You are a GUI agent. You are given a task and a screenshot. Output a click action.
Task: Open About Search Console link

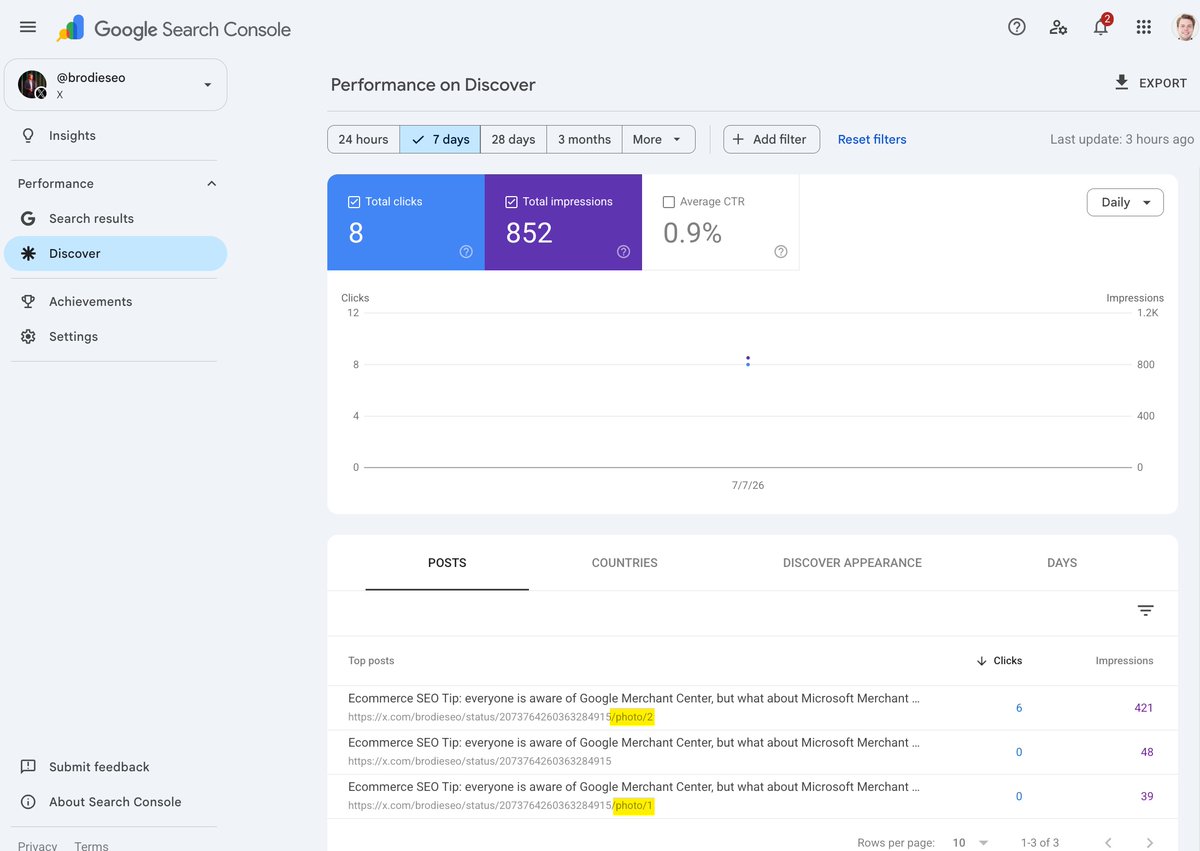click(115, 802)
